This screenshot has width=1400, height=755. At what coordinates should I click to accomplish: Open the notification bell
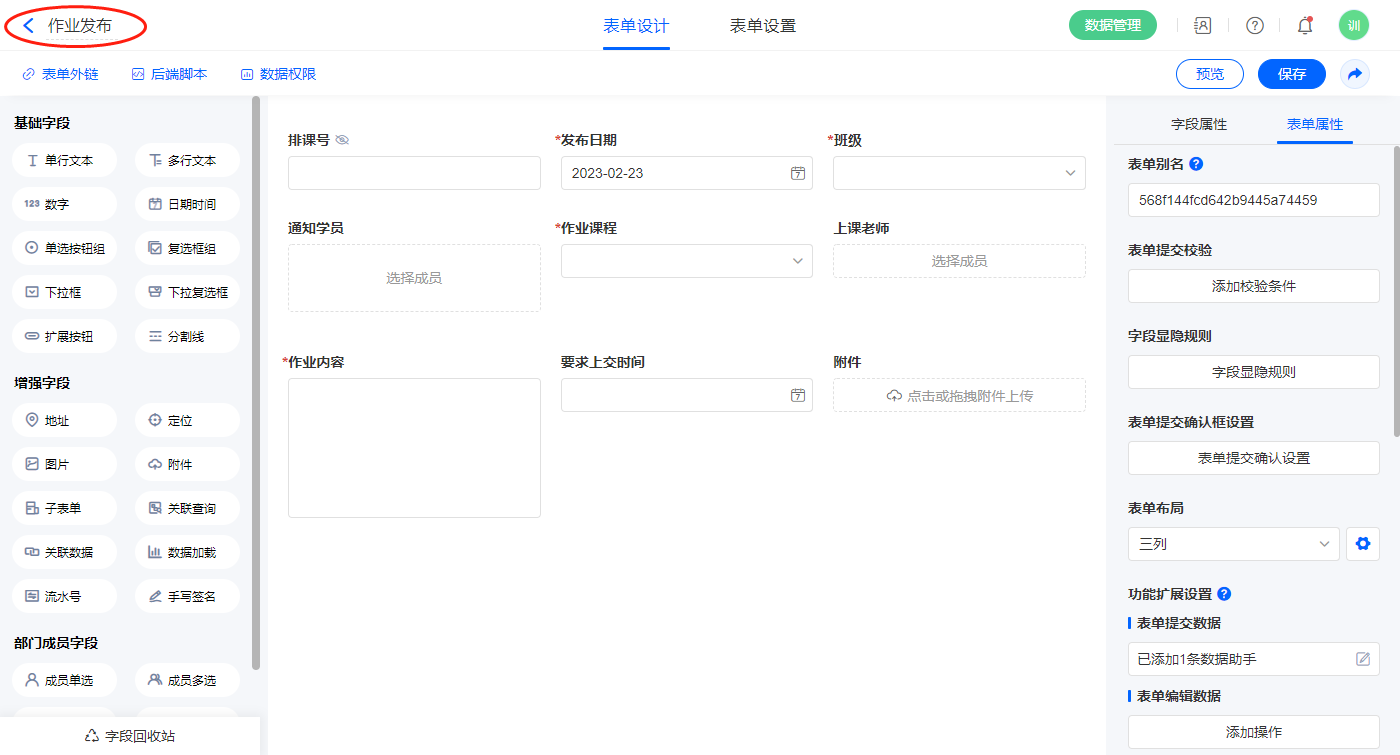pos(1304,26)
